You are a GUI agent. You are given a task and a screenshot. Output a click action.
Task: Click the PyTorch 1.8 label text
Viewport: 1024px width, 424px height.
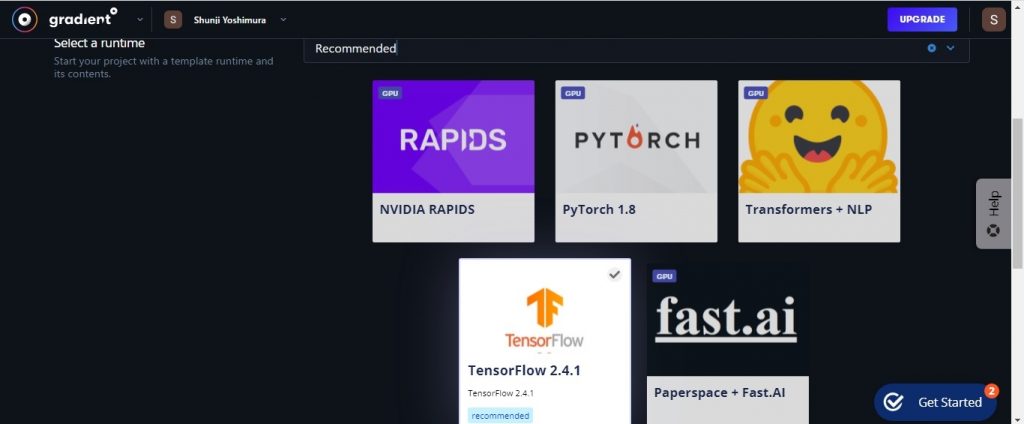[x=599, y=210]
